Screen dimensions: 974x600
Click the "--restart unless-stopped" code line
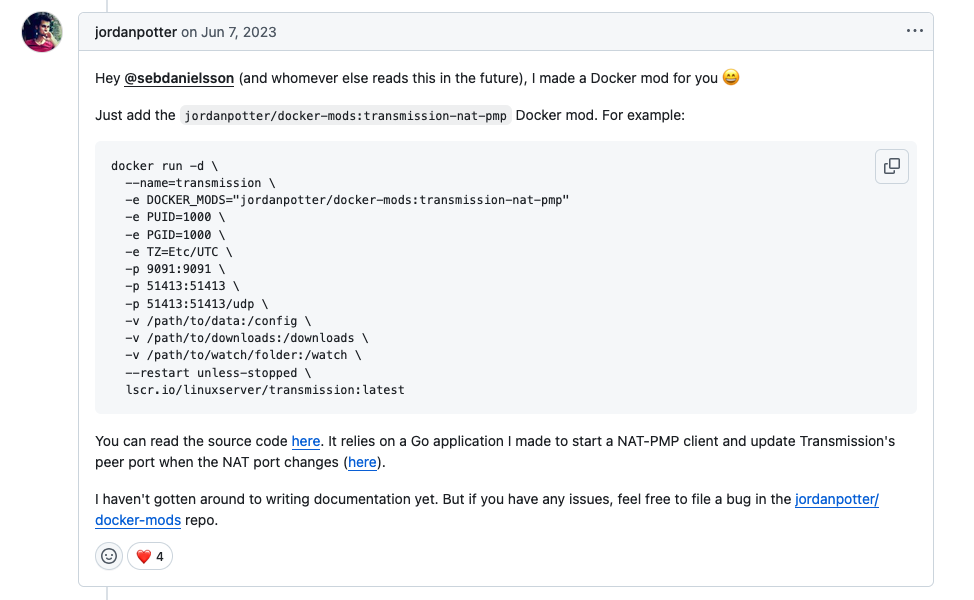[x=218, y=372]
